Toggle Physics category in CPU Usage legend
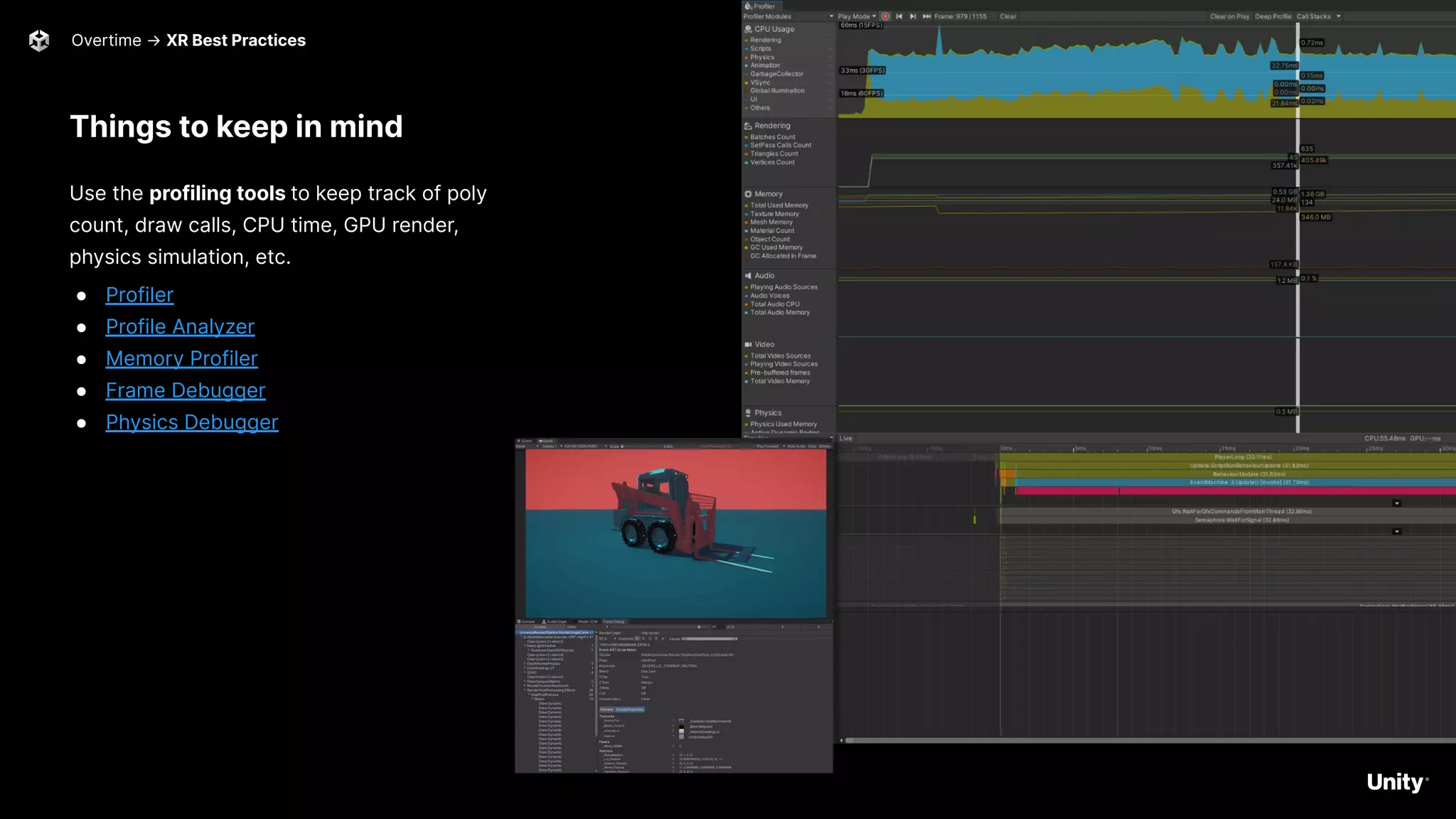 point(759,58)
